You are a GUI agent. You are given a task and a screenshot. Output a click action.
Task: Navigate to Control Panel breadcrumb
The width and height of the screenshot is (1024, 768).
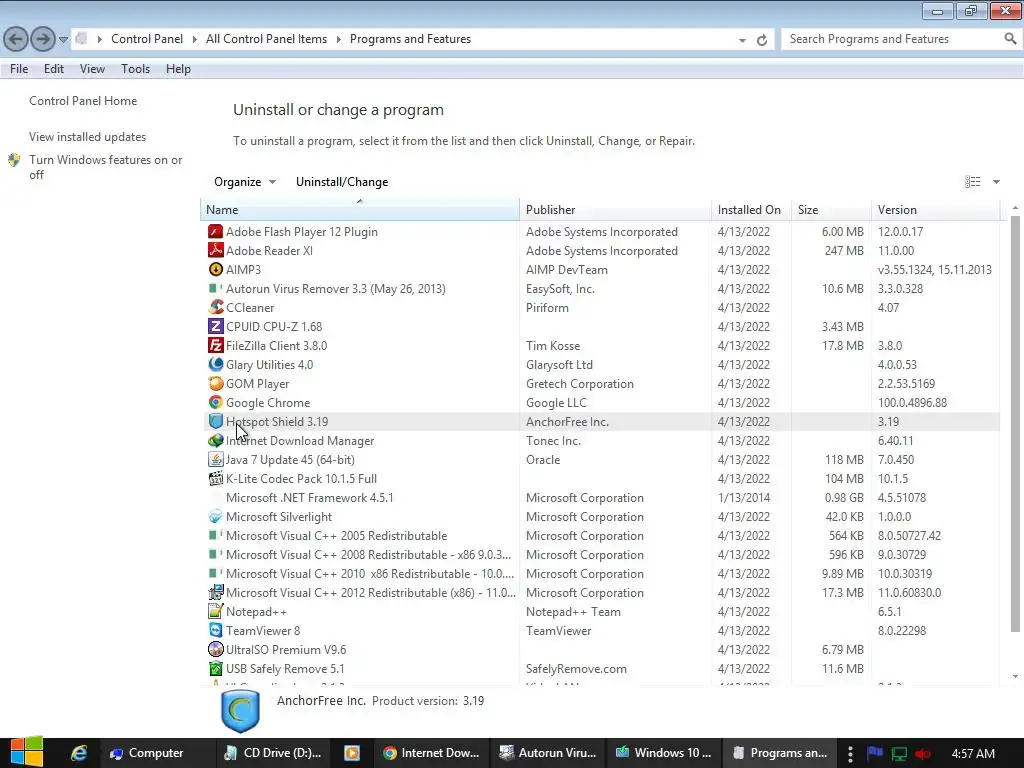pos(147,39)
